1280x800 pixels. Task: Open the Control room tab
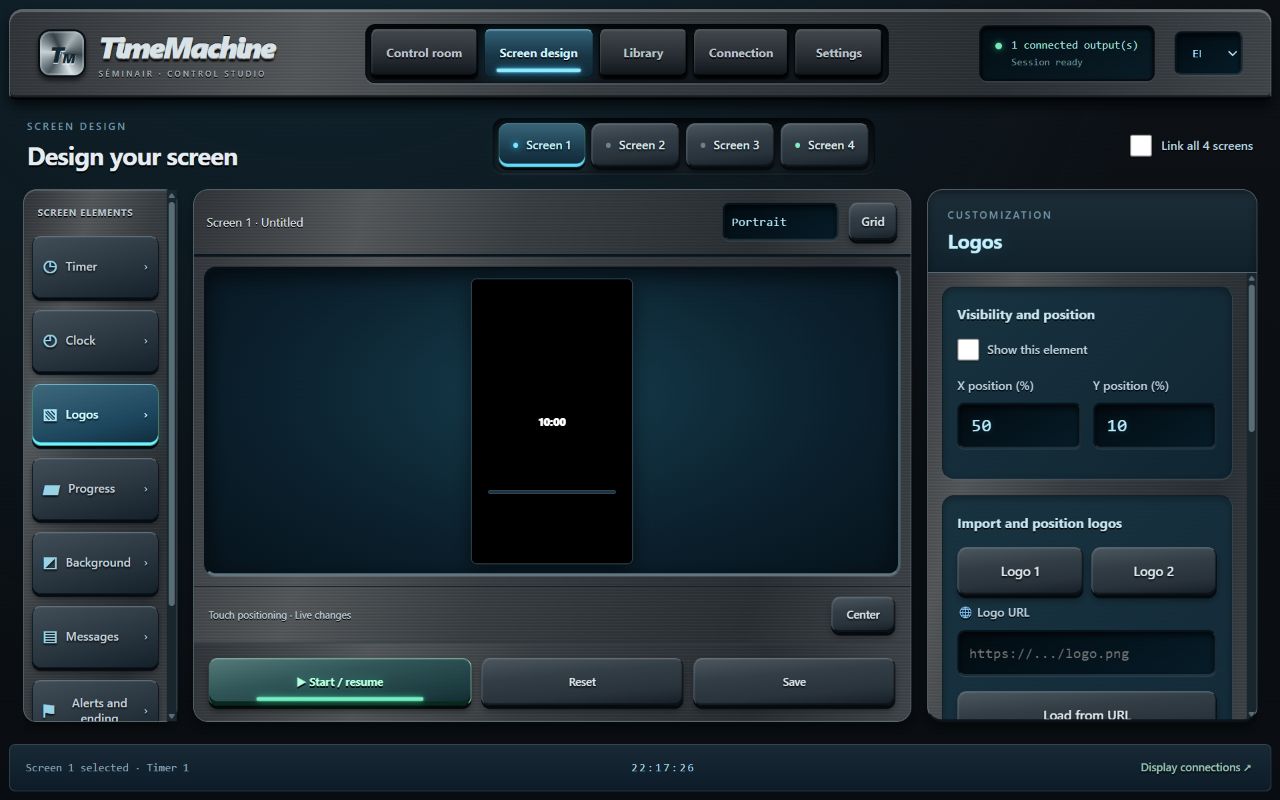[424, 53]
